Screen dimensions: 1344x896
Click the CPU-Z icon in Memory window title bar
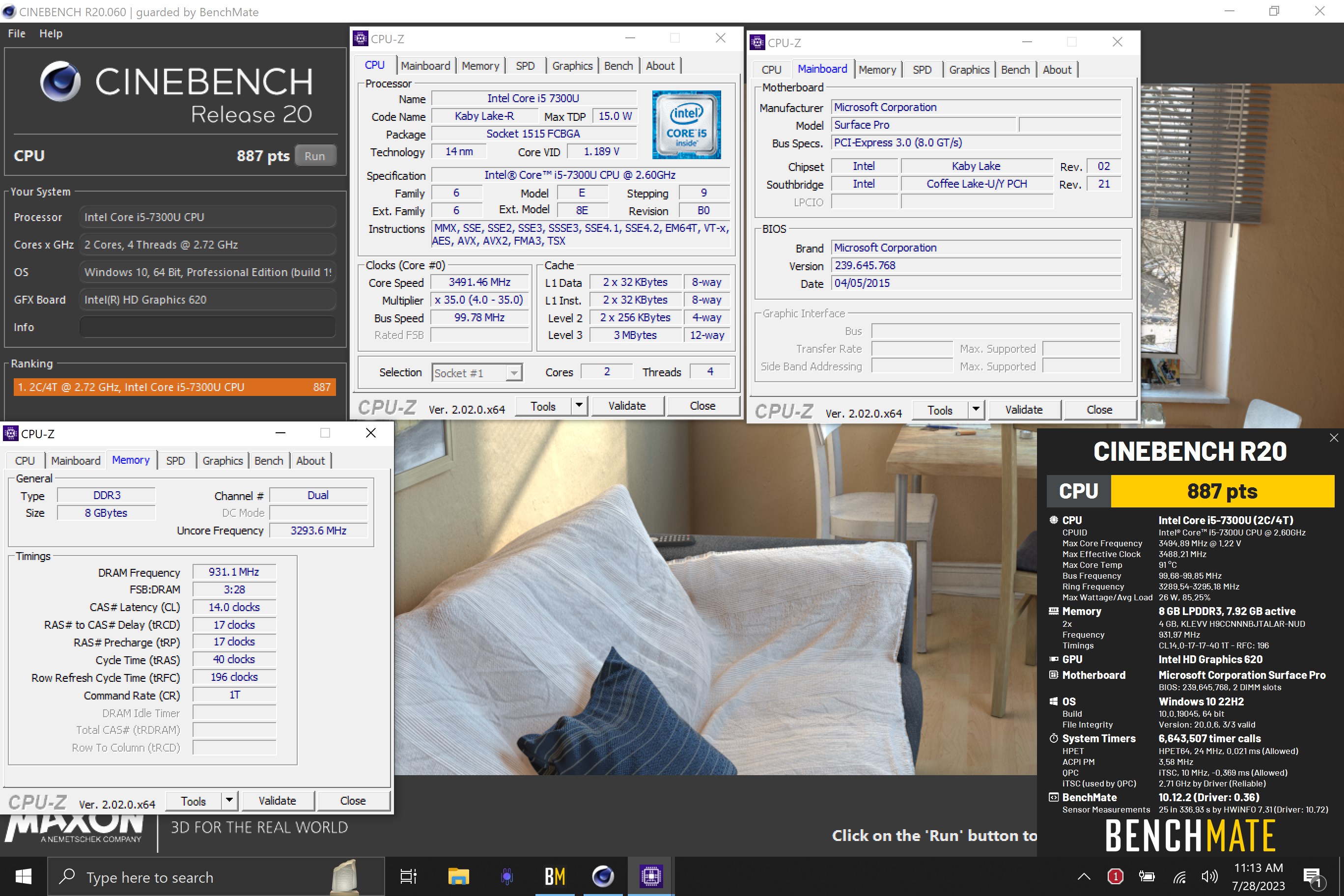11,434
